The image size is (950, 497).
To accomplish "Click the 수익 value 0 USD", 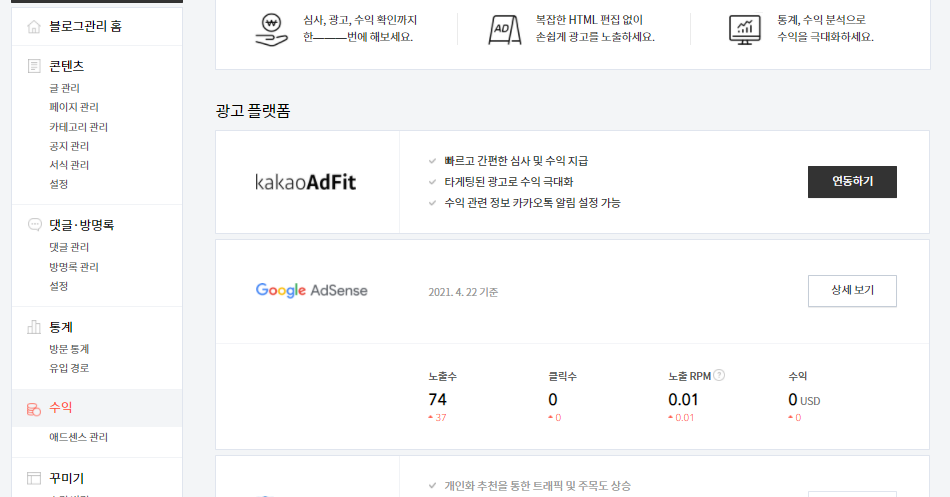I will [x=804, y=400].
